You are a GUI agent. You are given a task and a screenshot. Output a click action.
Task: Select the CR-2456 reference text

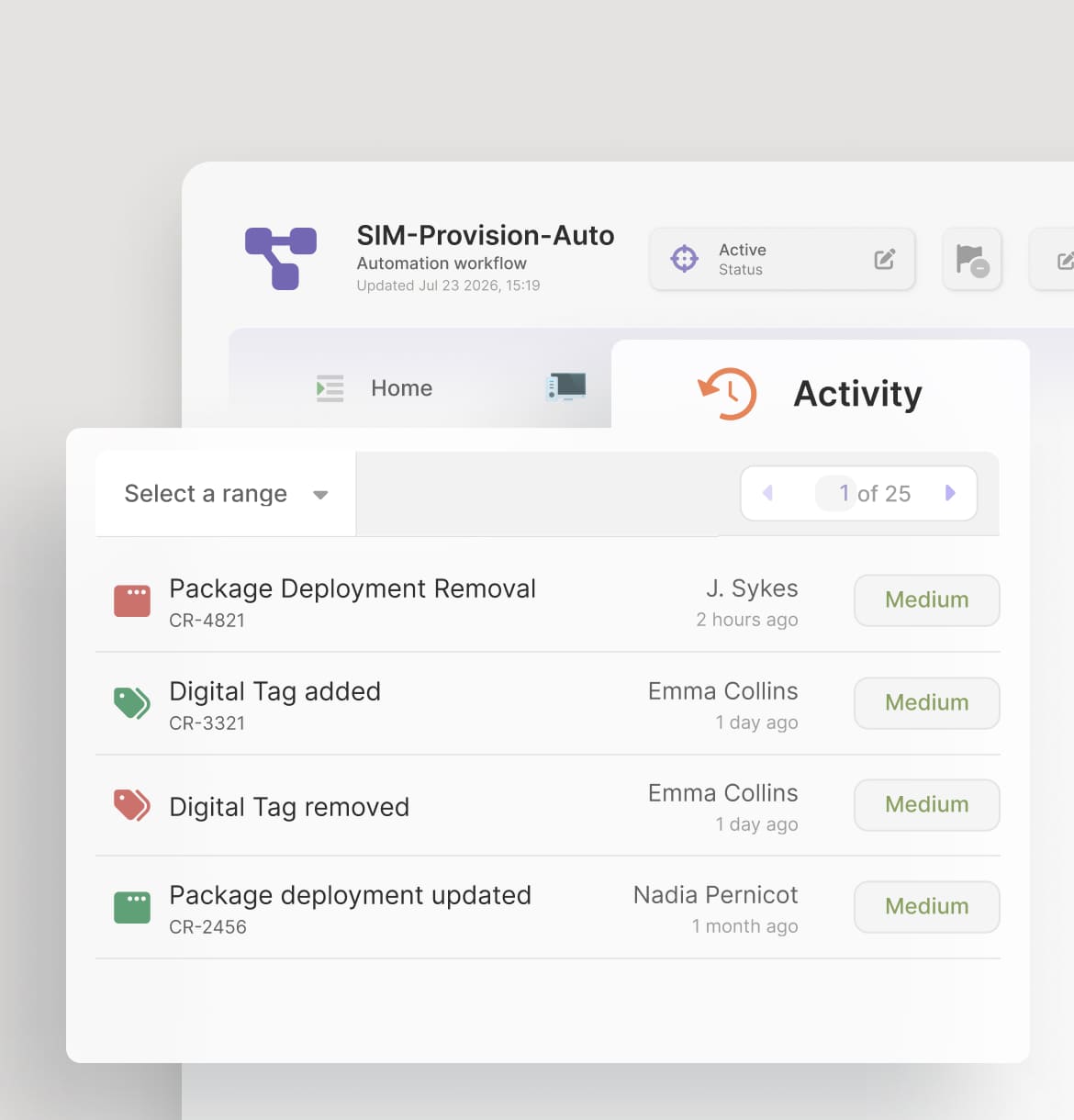point(207,927)
